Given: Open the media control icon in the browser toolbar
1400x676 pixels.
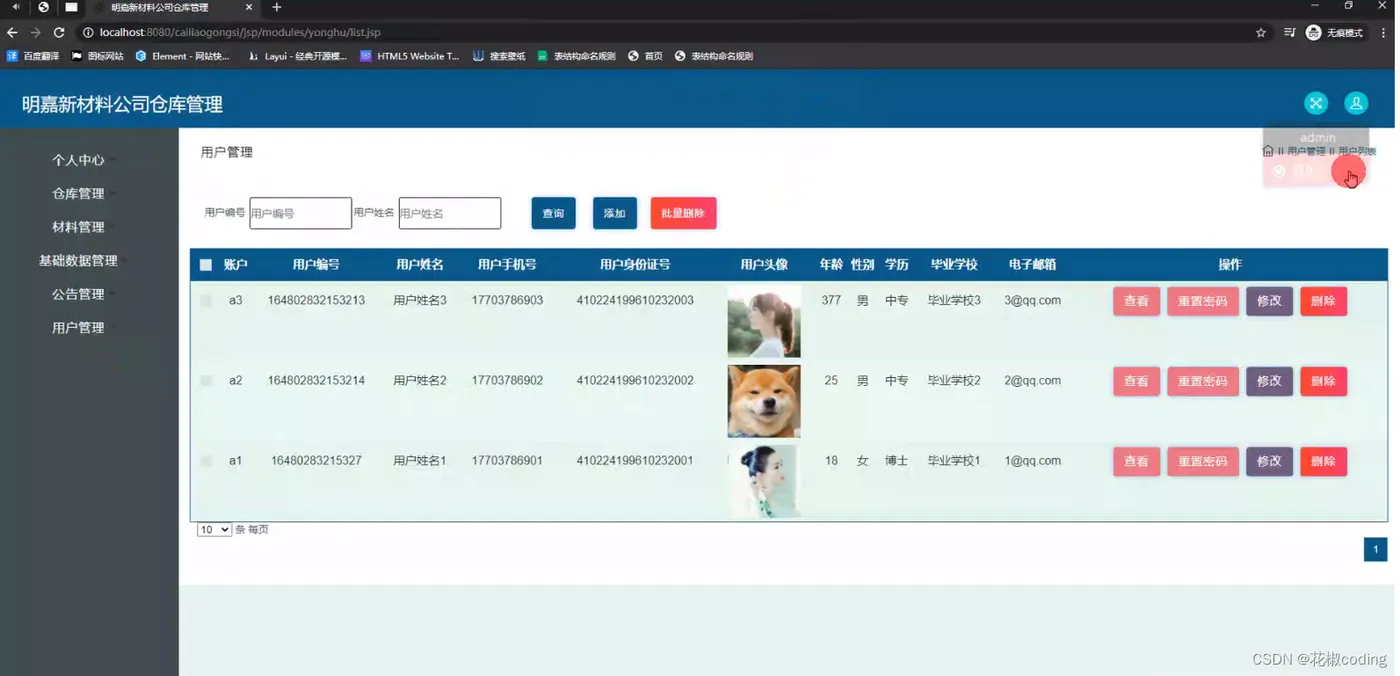Looking at the screenshot, I should click(x=1289, y=32).
